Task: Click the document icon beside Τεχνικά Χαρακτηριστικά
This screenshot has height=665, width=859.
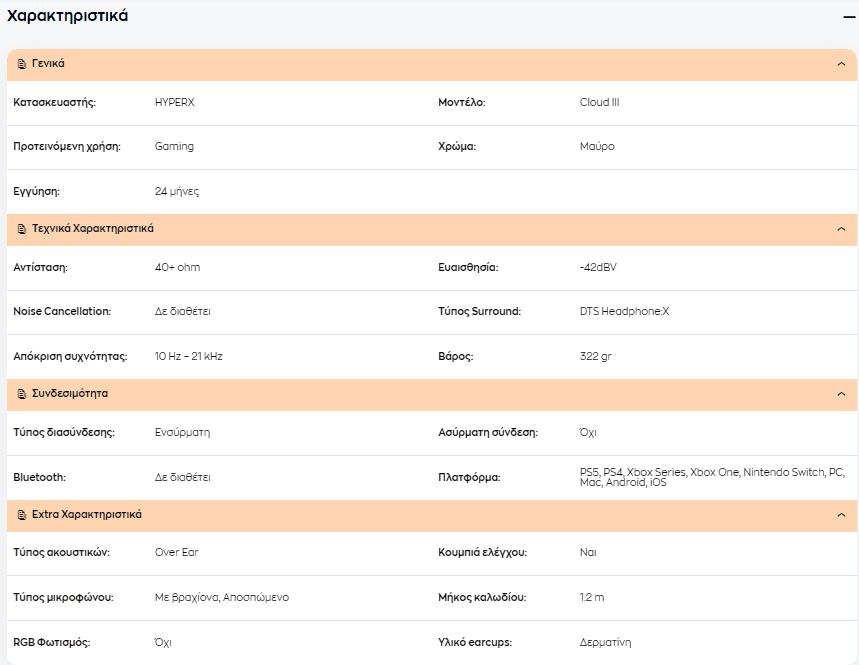Action: [x=21, y=229]
